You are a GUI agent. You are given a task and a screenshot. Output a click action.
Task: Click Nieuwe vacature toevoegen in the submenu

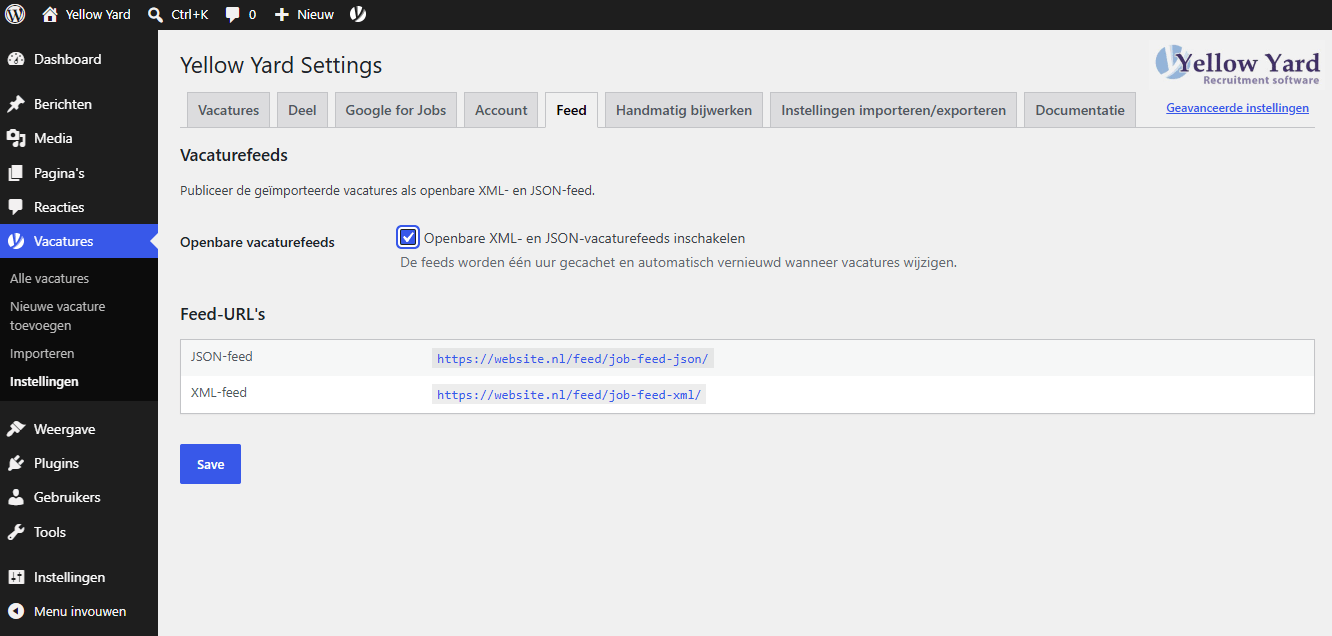click(x=57, y=316)
